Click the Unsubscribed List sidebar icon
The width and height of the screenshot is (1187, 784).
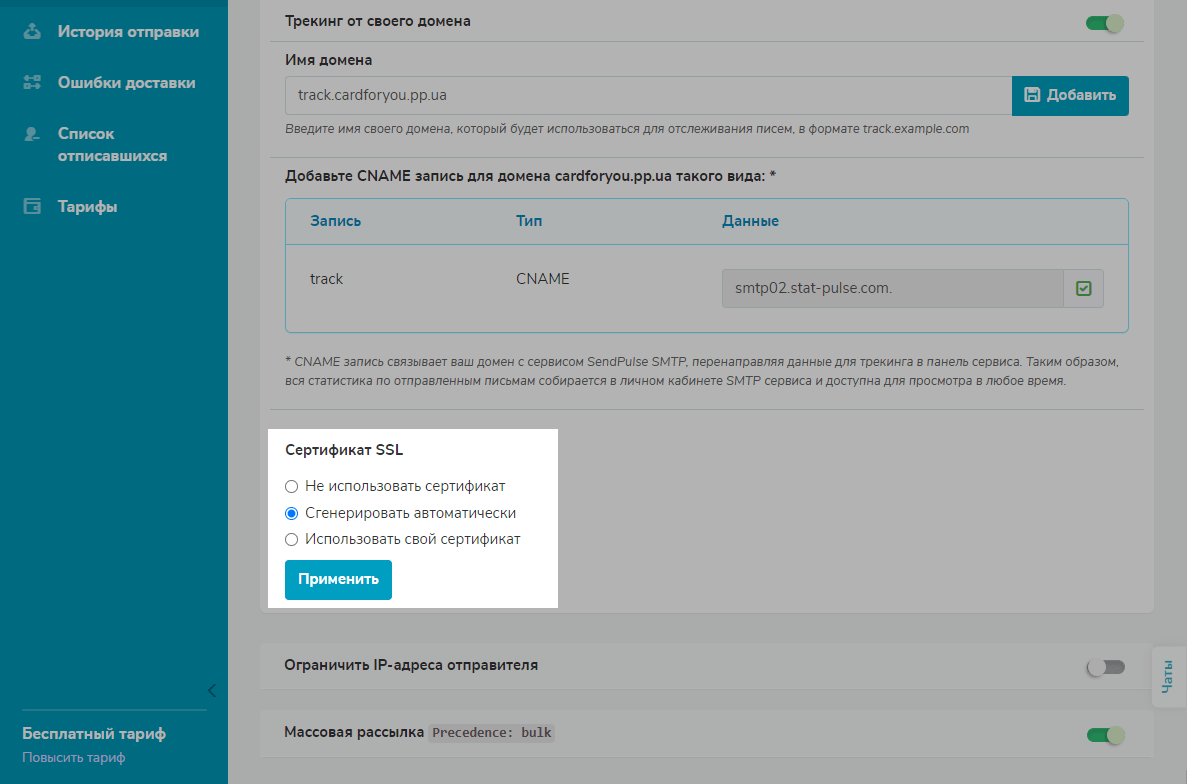coord(32,134)
